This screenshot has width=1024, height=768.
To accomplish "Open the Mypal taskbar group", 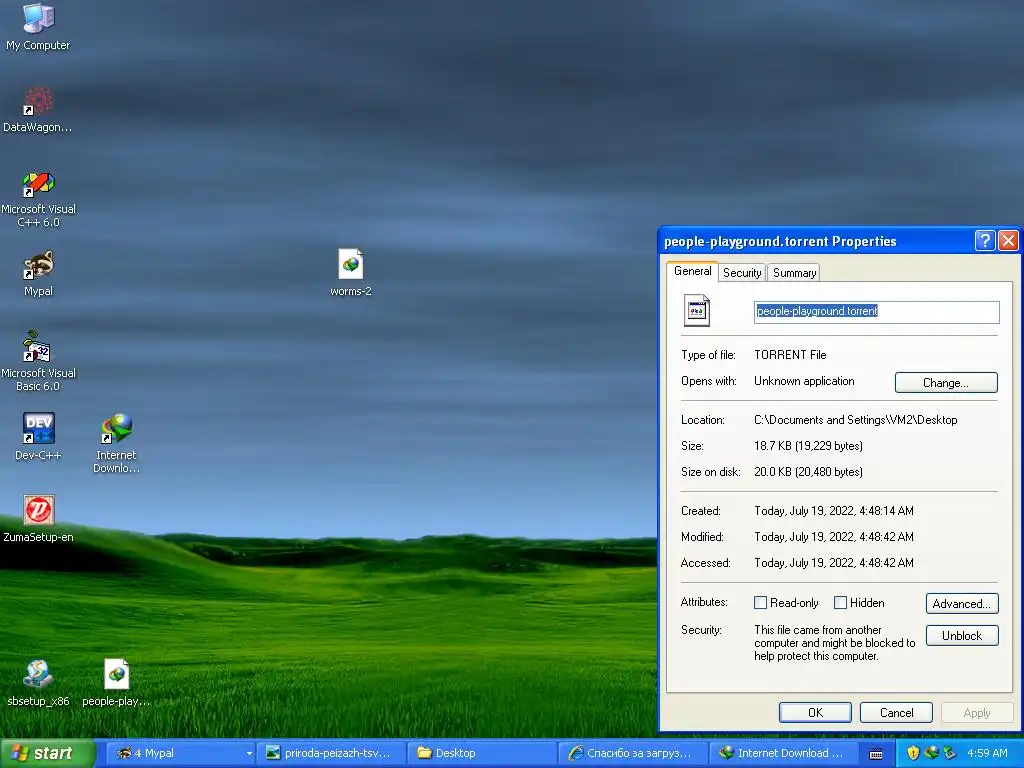I will click(x=181, y=753).
